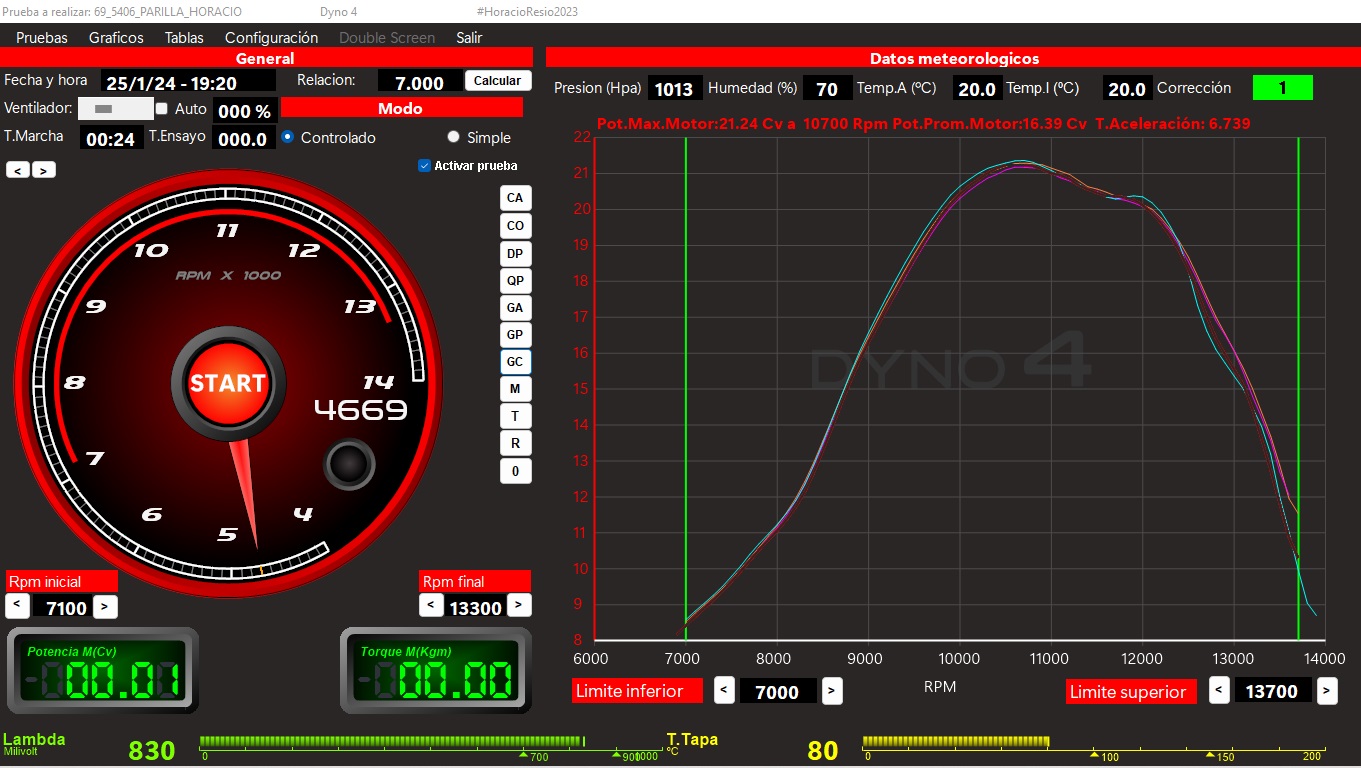Increase Limite superior with right arrow
The width and height of the screenshot is (1361, 768).
[1326, 690]
